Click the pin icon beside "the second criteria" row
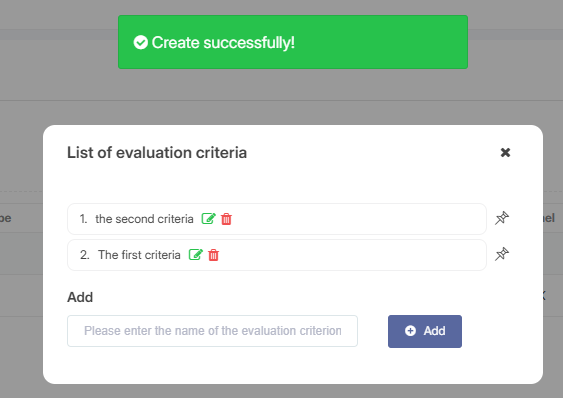Viewport: 563px width, 398px height. [502, 218]
